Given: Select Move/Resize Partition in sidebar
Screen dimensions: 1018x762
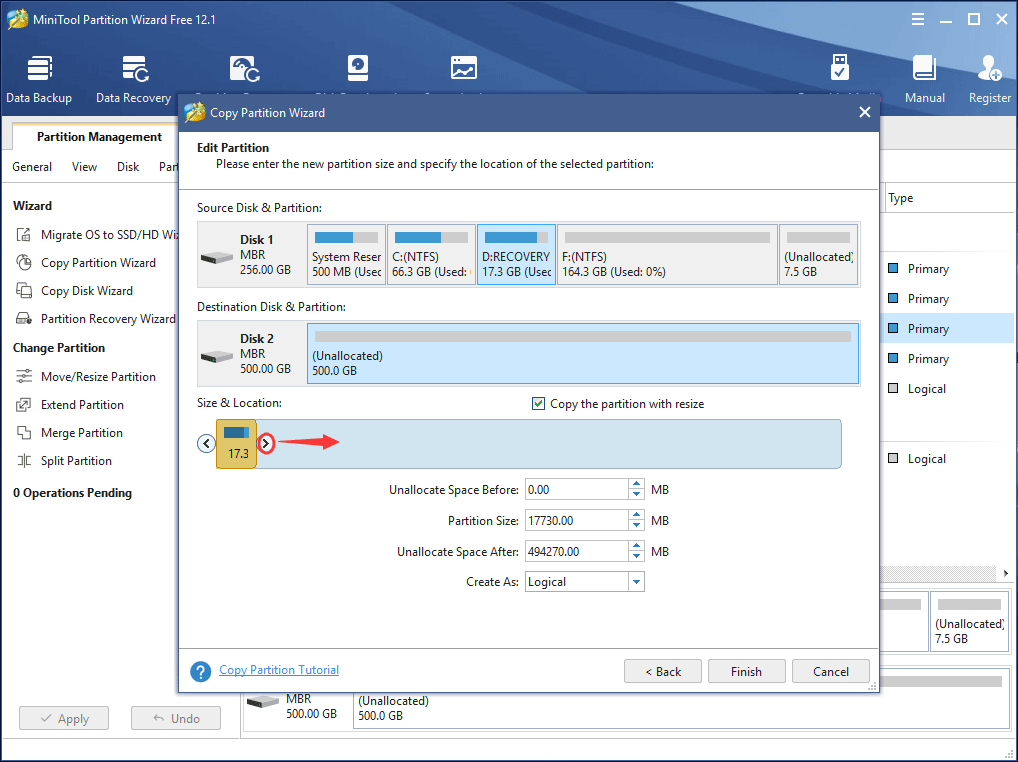Looking at the screenshot, I should point(98,376).
